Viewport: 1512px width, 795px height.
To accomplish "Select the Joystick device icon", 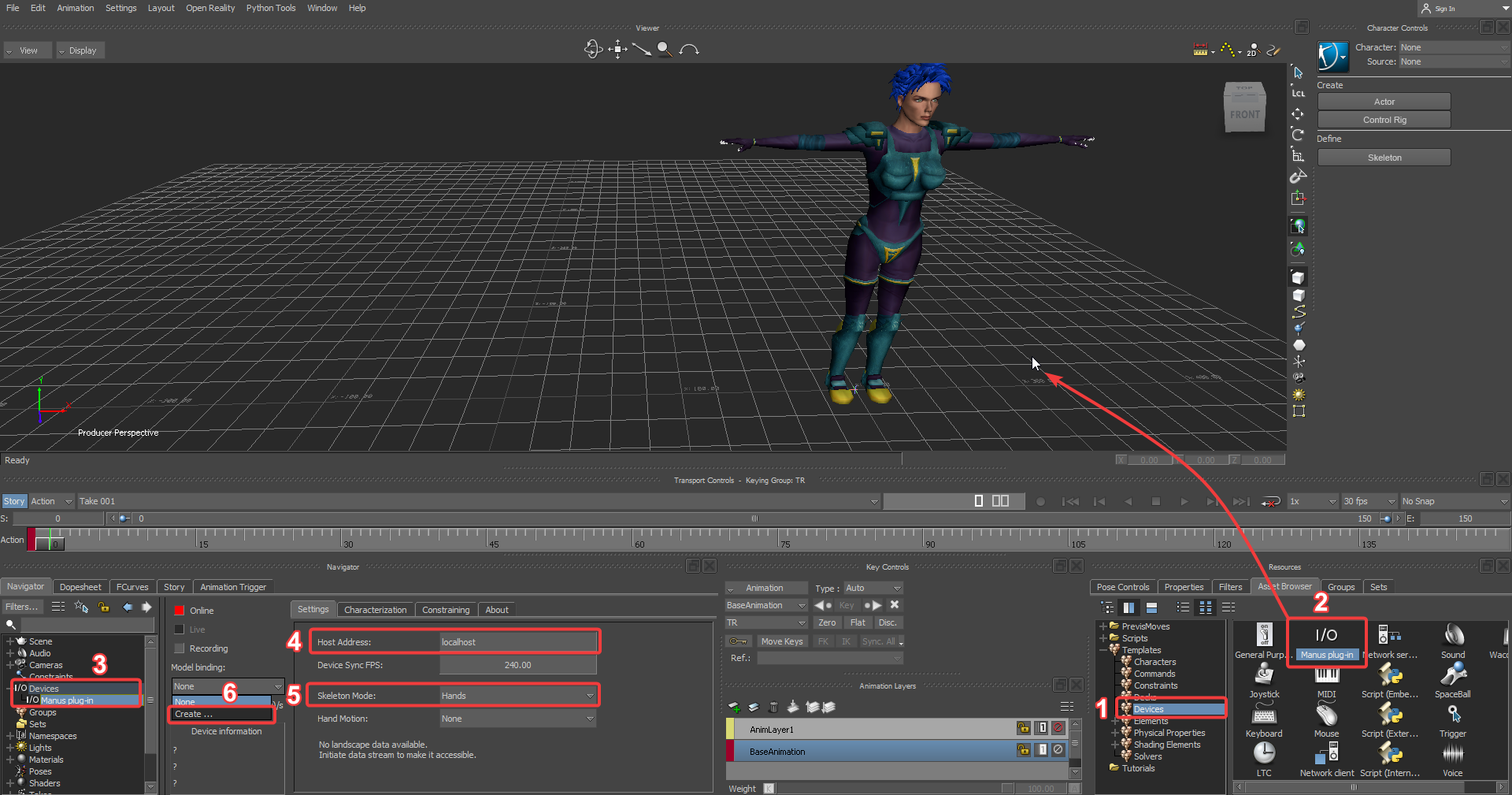I will tap(1264, 675).
